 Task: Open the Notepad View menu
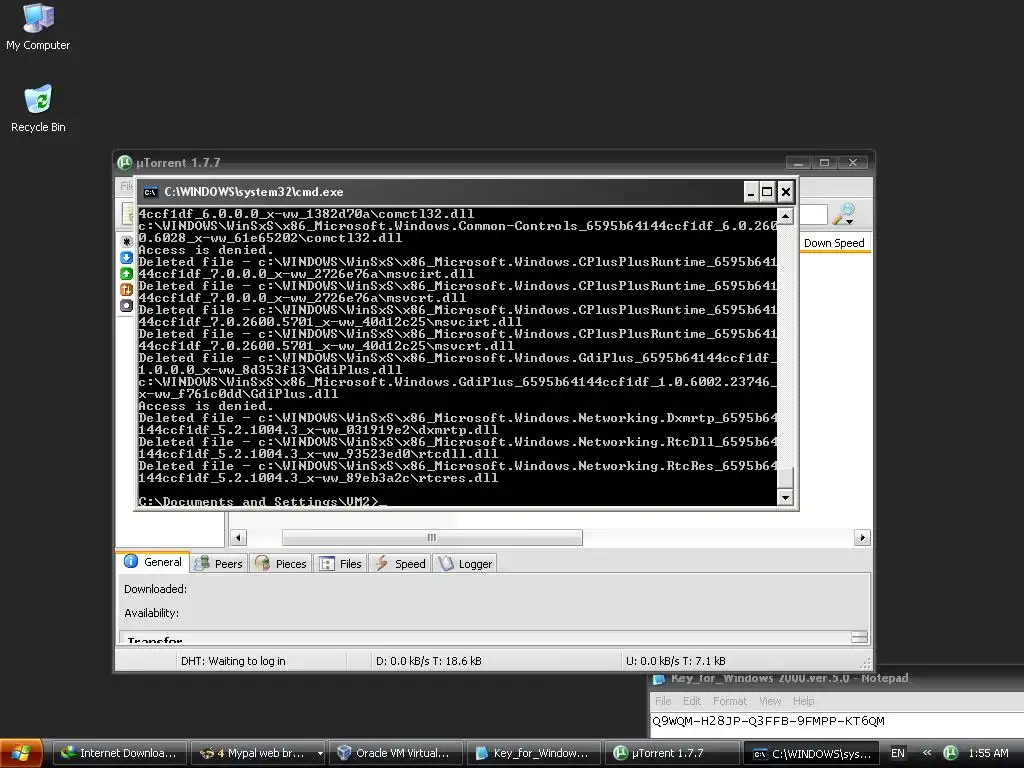770,701
